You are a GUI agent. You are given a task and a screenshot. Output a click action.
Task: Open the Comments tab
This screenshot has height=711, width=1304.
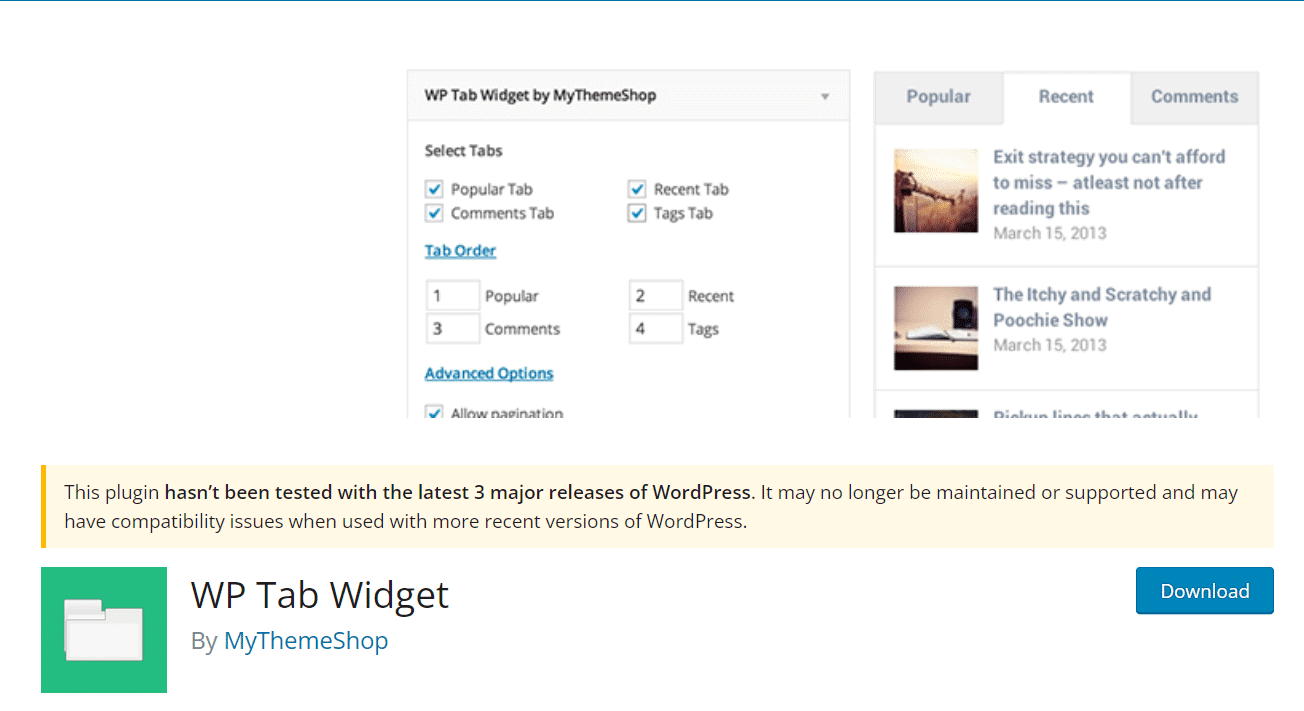tap(1194, 96)
